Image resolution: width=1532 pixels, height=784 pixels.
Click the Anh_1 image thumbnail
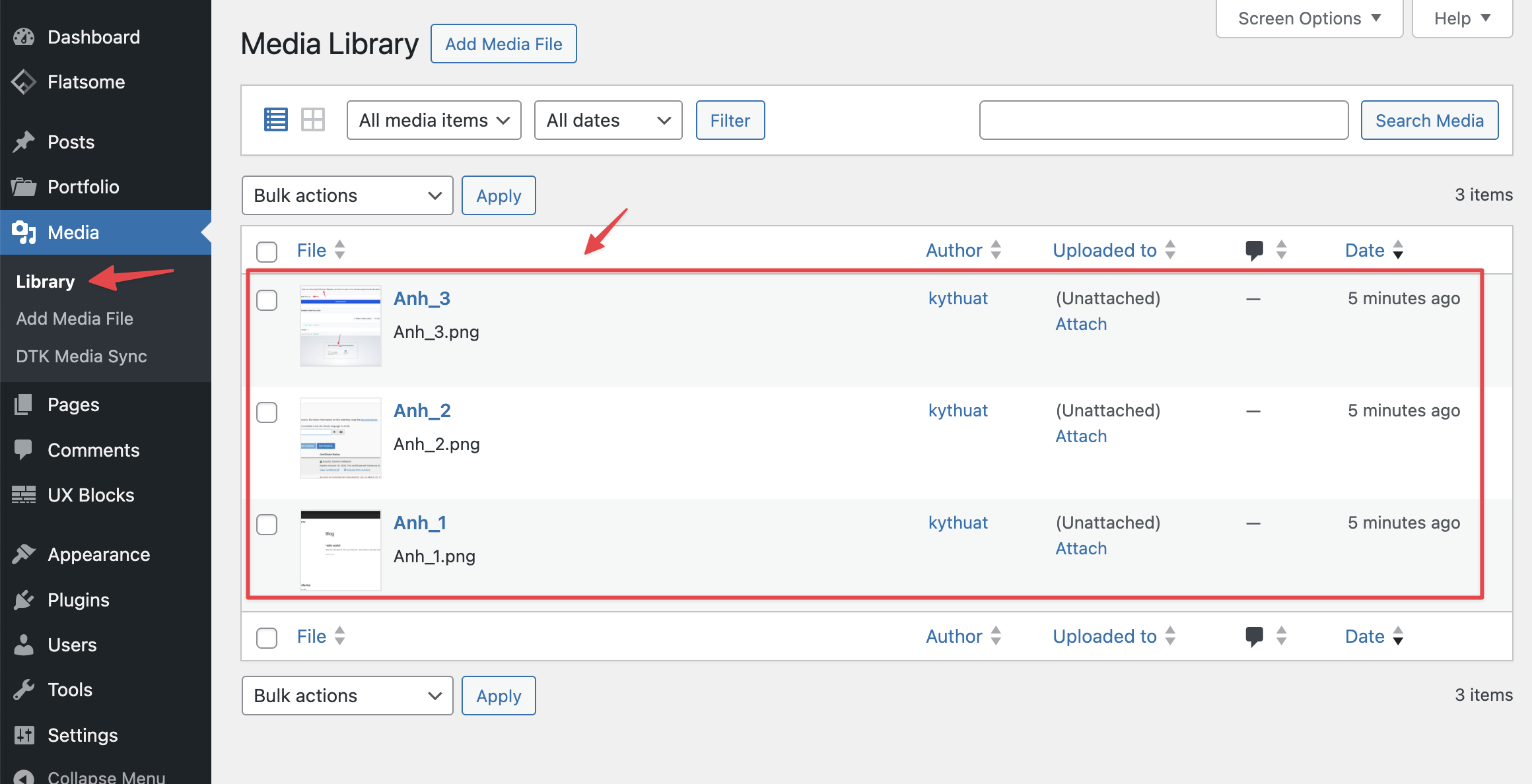pyautogui.click(x=340, y=550)
